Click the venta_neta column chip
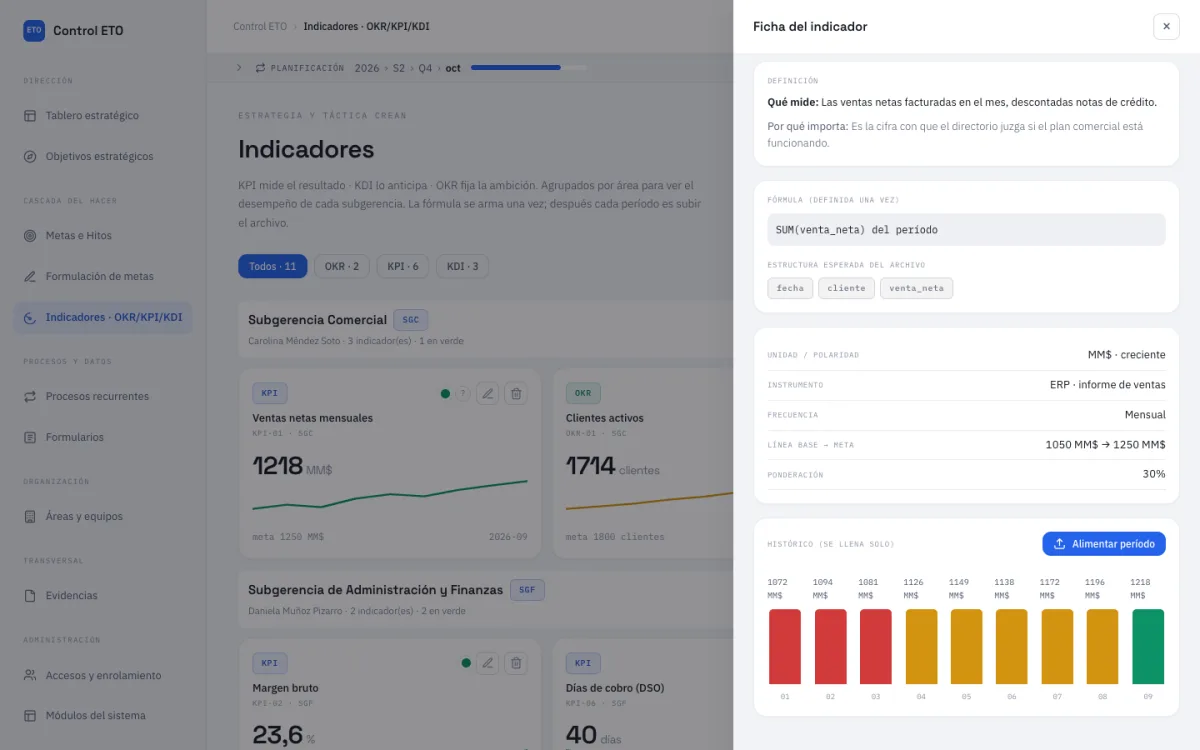Screen dimensions: 1200x750 (917, 288)
